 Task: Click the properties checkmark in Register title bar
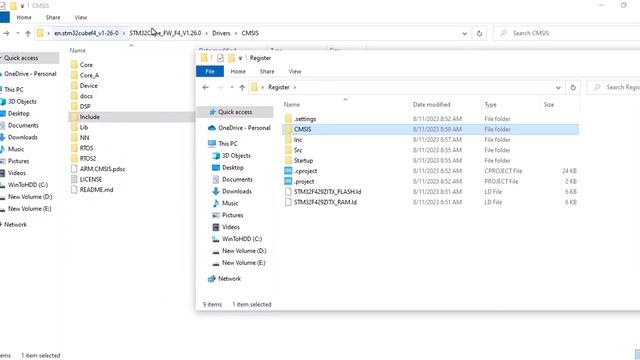pyautogui.click(x=220, y=58)
